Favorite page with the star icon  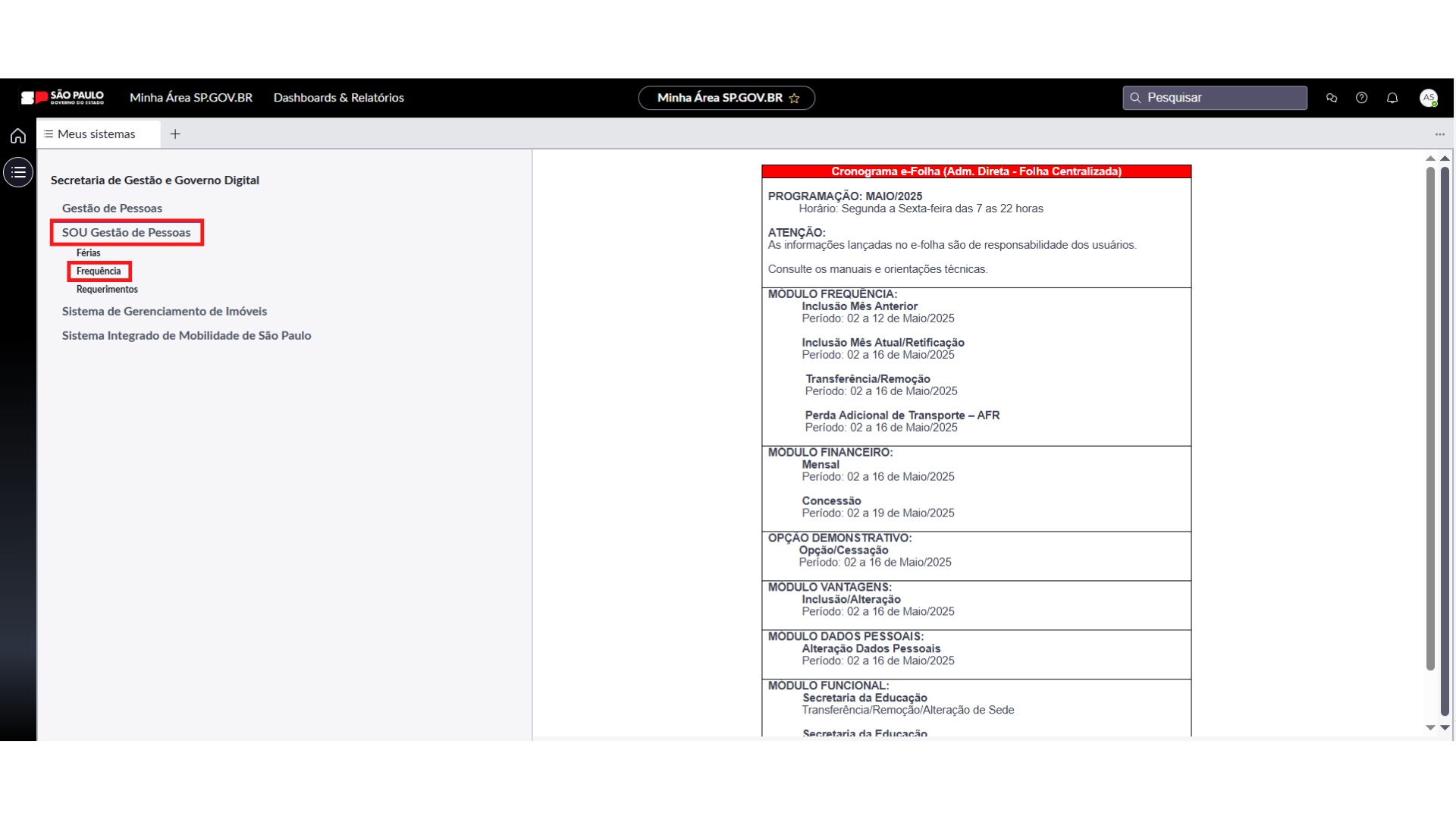pos(794,99)
